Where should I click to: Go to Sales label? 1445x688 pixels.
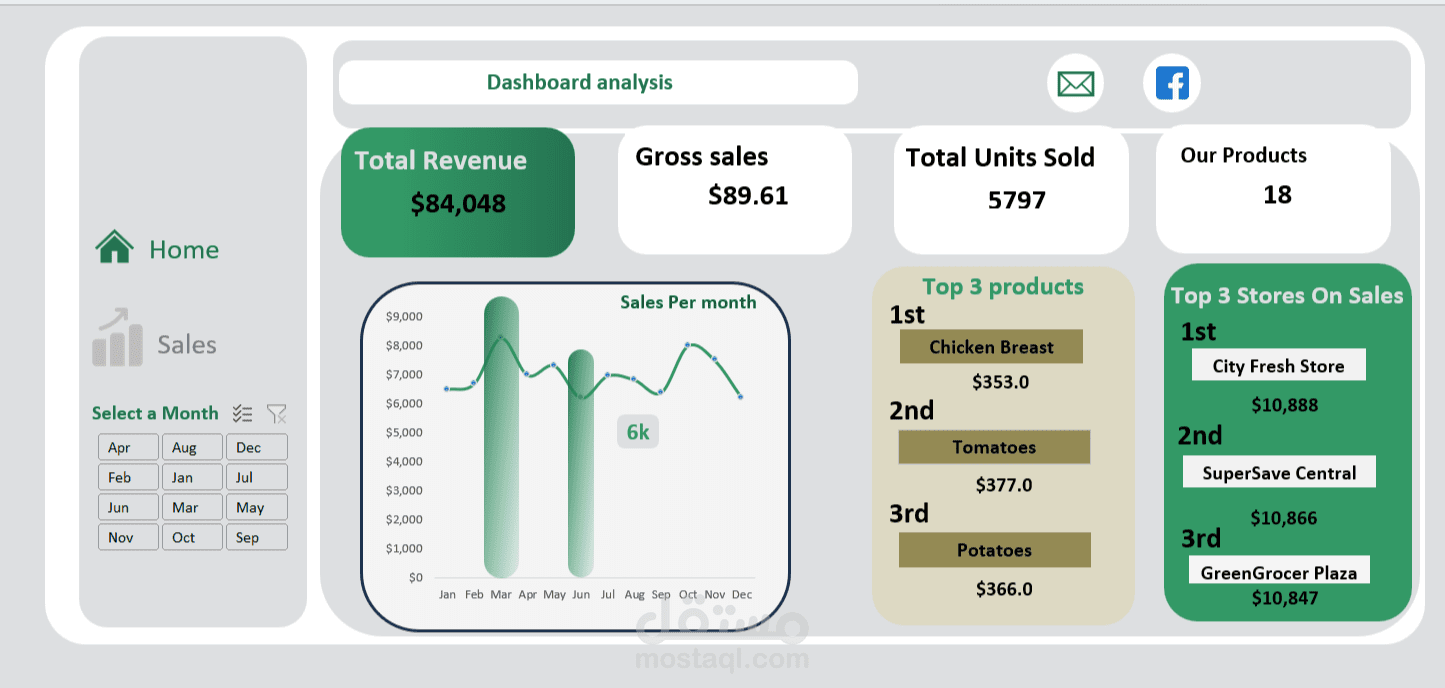187,345
